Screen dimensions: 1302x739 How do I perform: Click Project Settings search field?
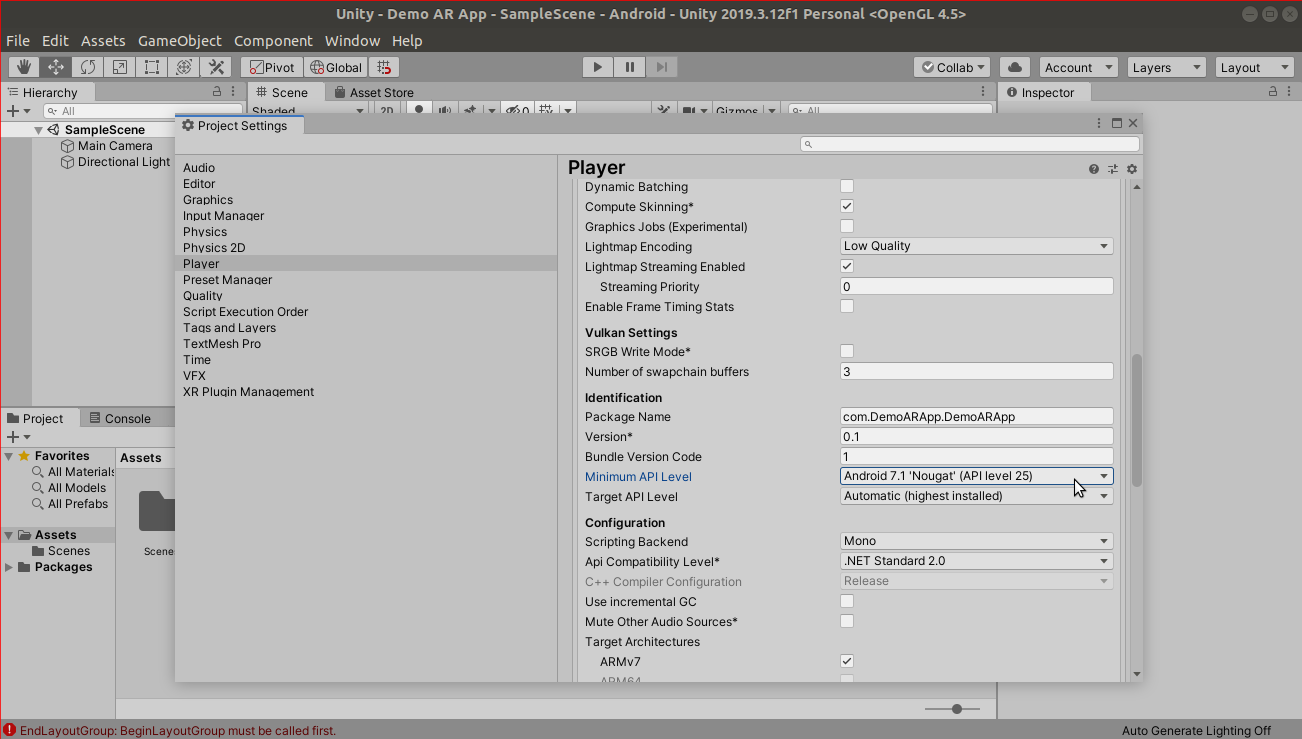tap(970, 145)
